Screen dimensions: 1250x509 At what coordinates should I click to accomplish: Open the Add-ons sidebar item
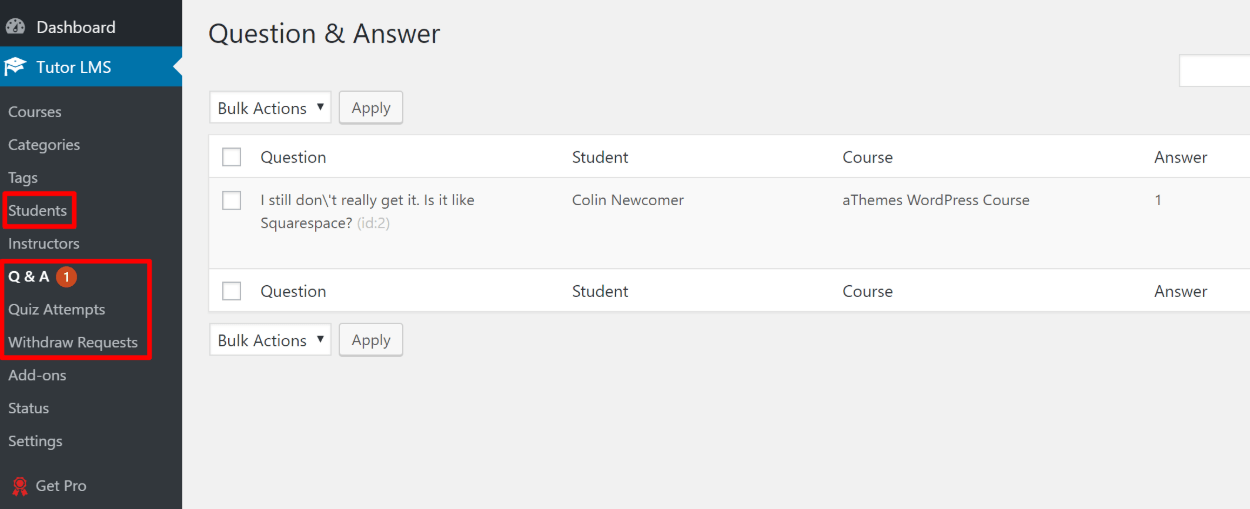37,375
